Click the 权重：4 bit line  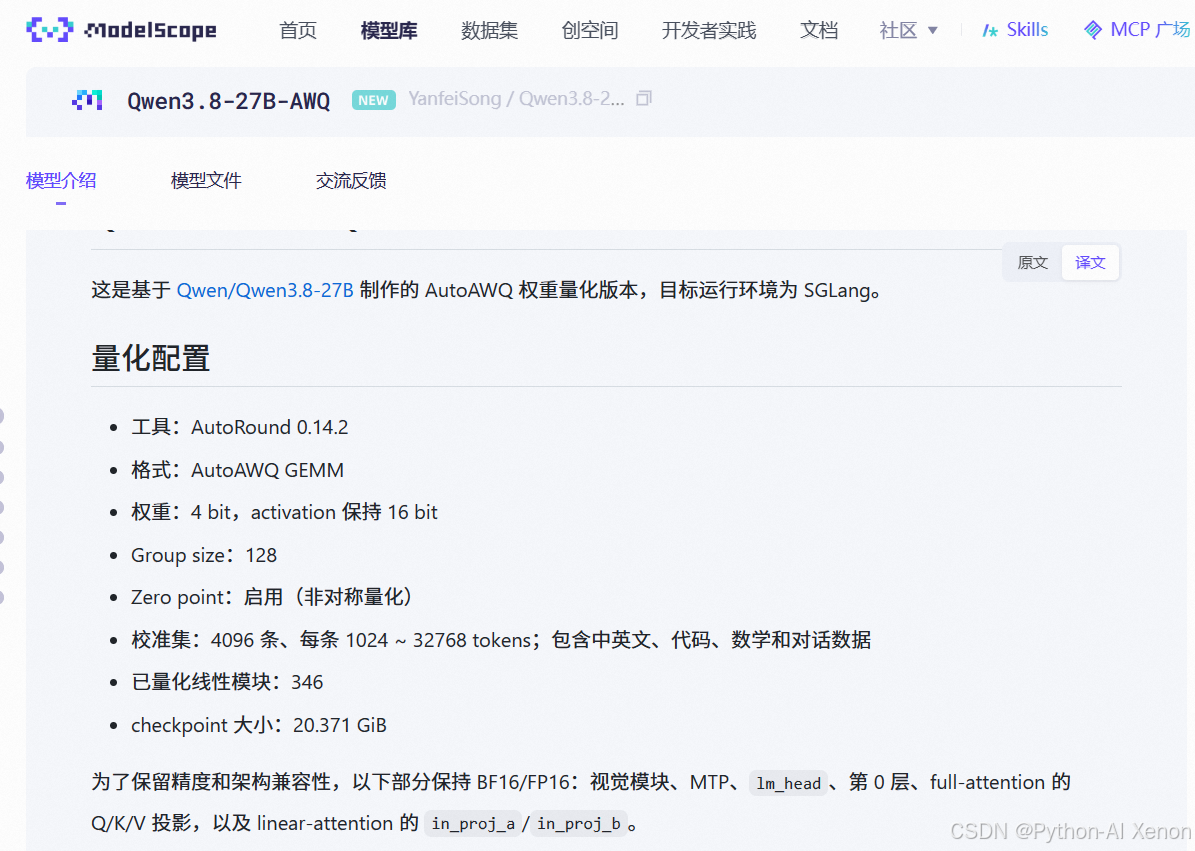coord(284,512)
